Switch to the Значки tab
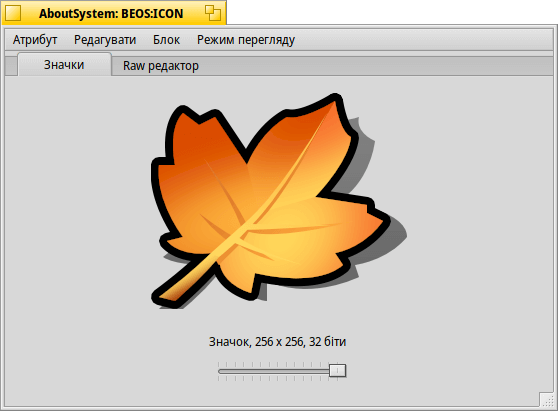 [x=64, y=65]
